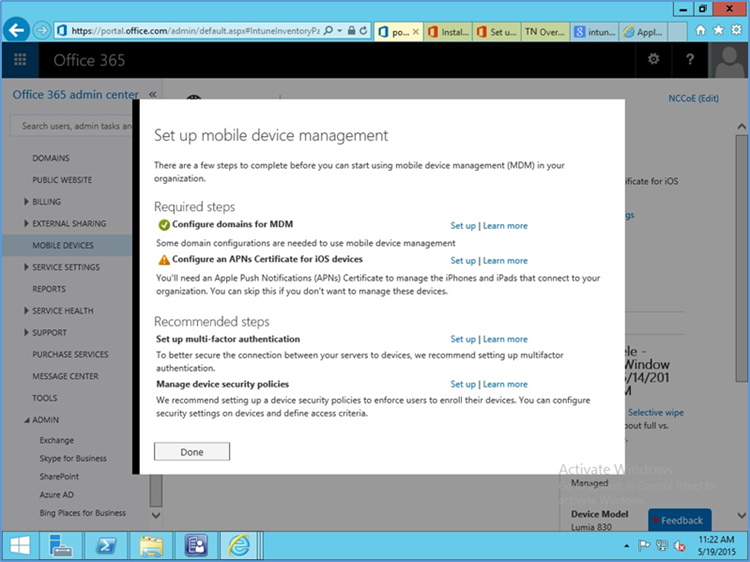Click Set up for device security policies
Viewport: 750px width, 562px height.
tap(463, 384)
